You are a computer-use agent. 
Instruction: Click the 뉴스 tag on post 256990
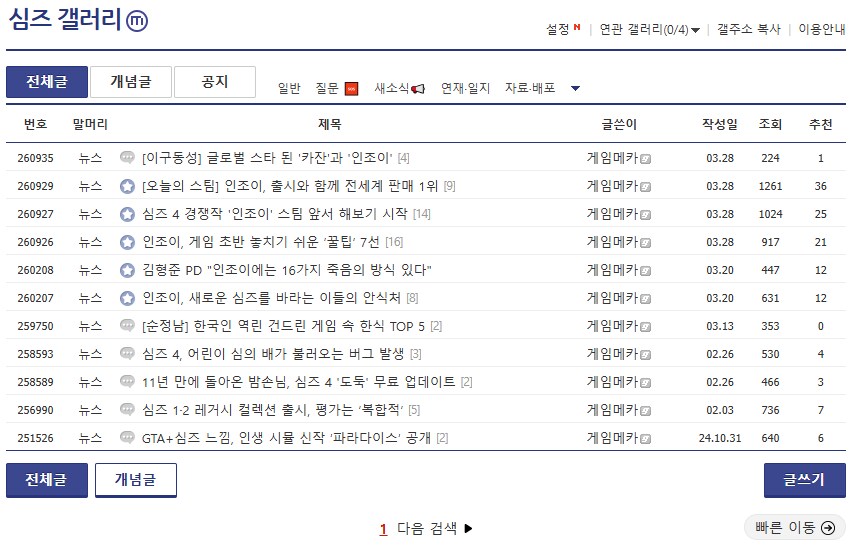tap(90, 410)
